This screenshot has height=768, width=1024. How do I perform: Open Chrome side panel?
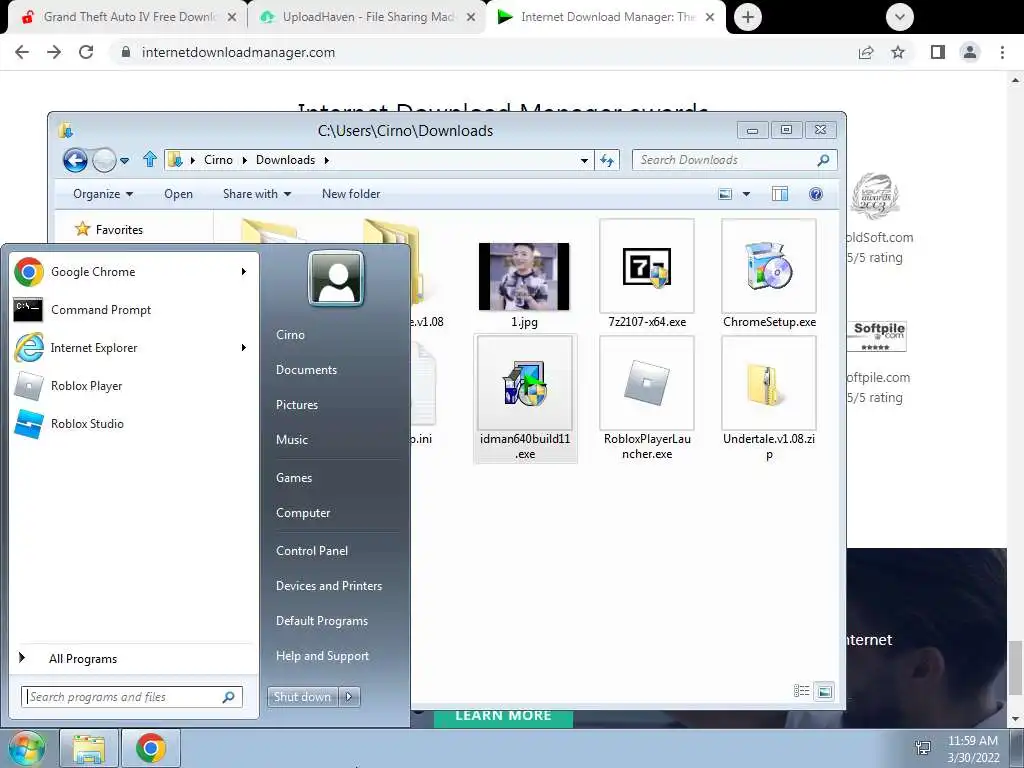(x=938, y=52)
